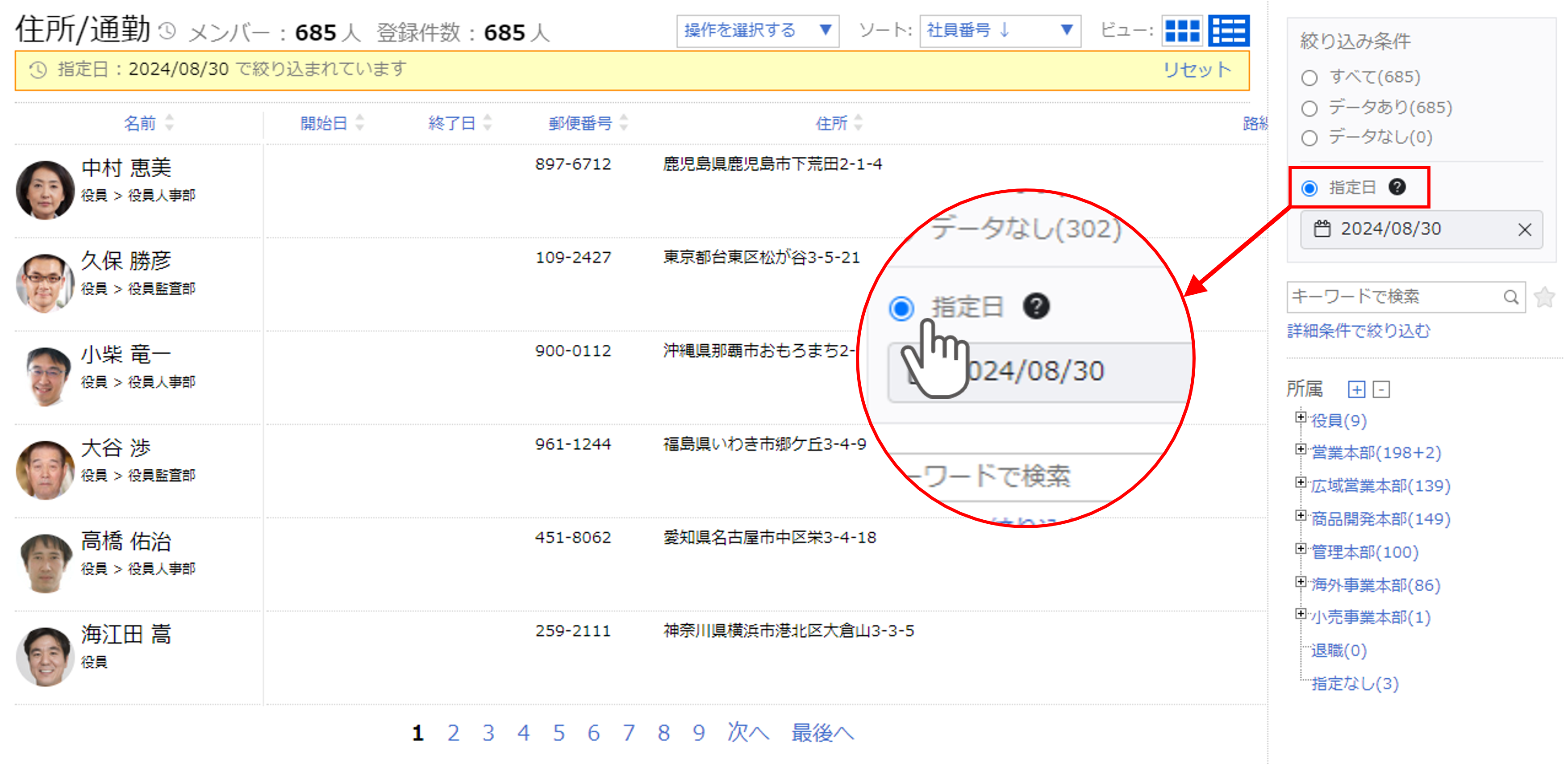1568x764 pixels.
Task: Switch to the list table view
Action: tap(1228, 31)
